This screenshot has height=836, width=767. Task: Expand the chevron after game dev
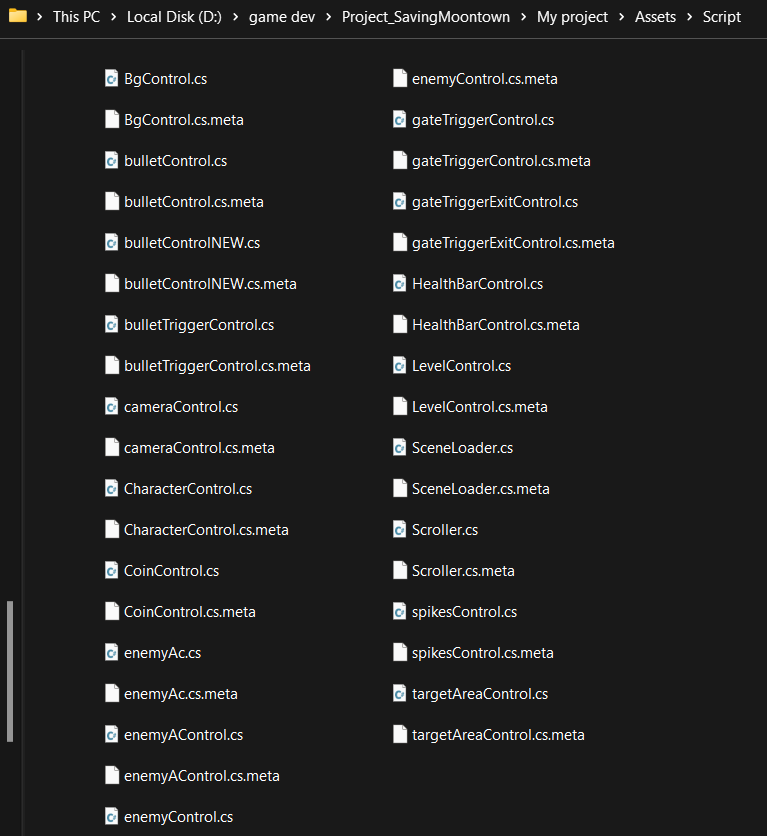(x=328, y=17)
